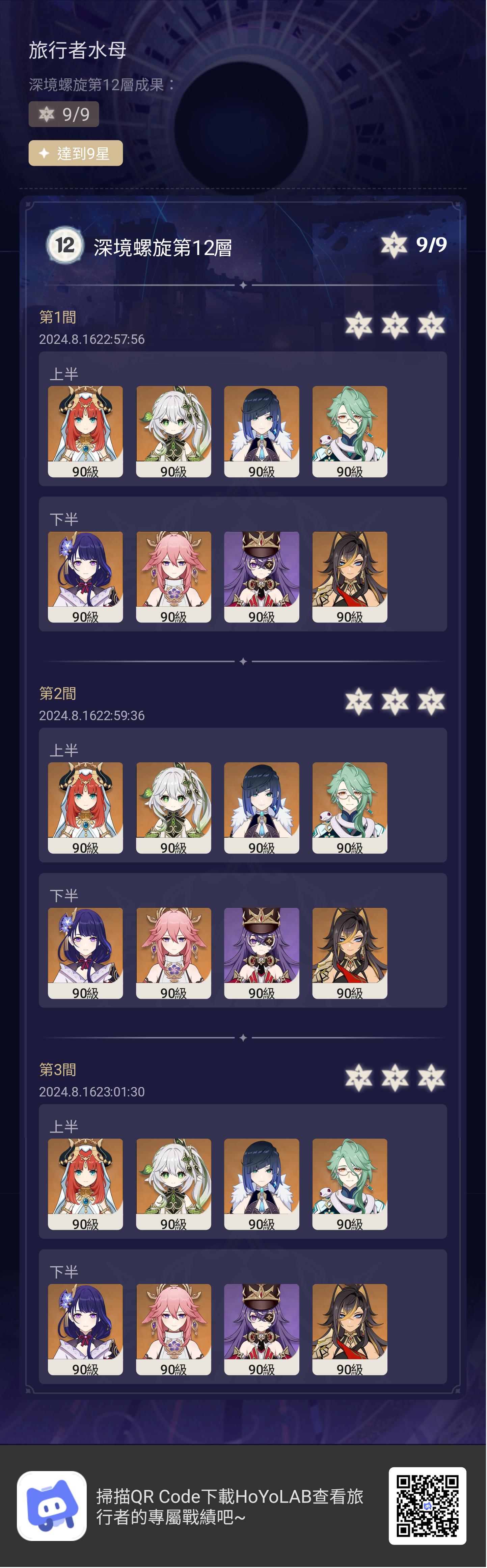Viewport: 487px width, 1568px height.
Task: Click the first star of 第1間
Action: pyautogui.click(x=359, y=325)
